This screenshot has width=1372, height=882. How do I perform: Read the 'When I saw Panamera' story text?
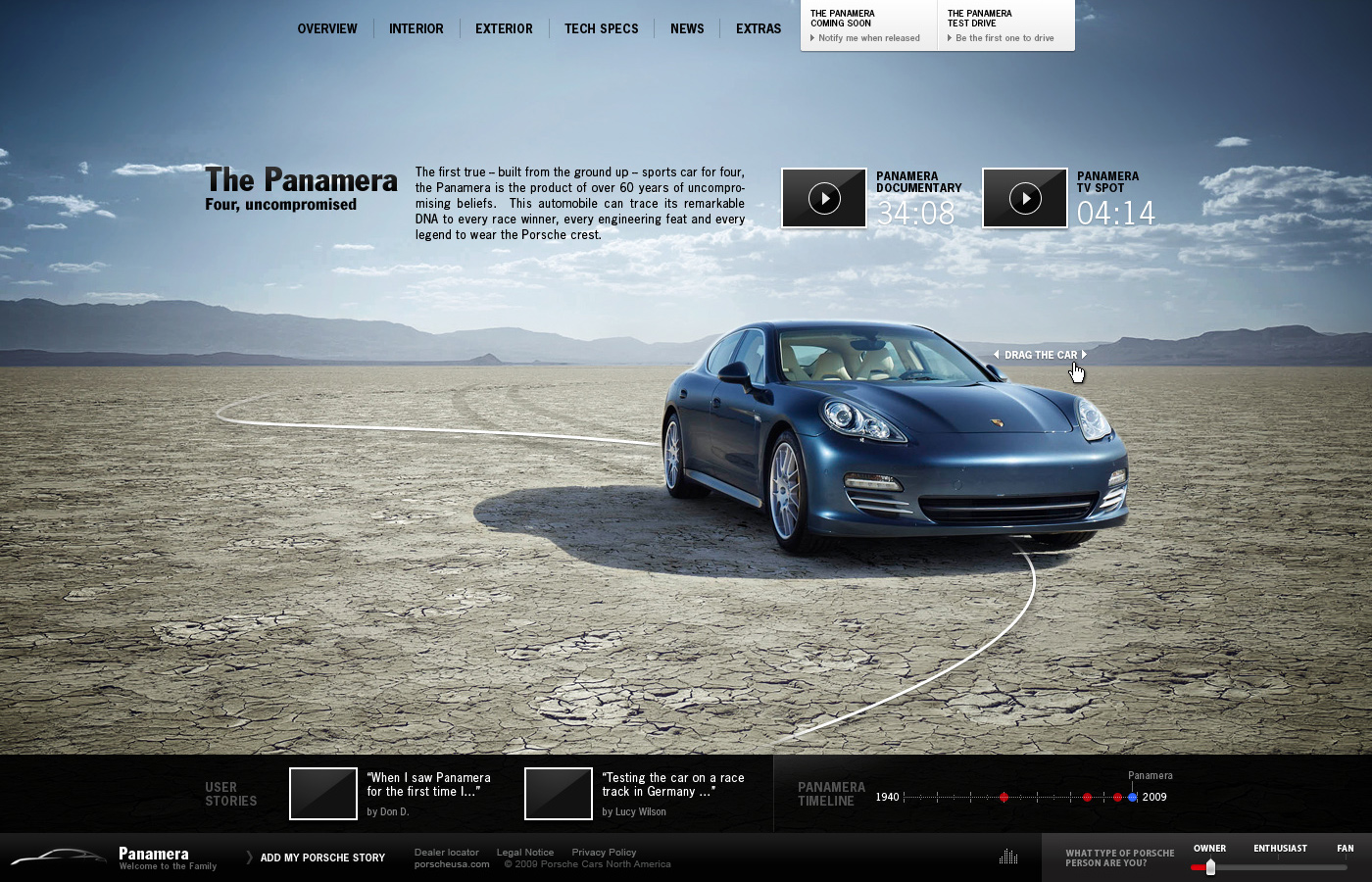[x=428, y=784]
